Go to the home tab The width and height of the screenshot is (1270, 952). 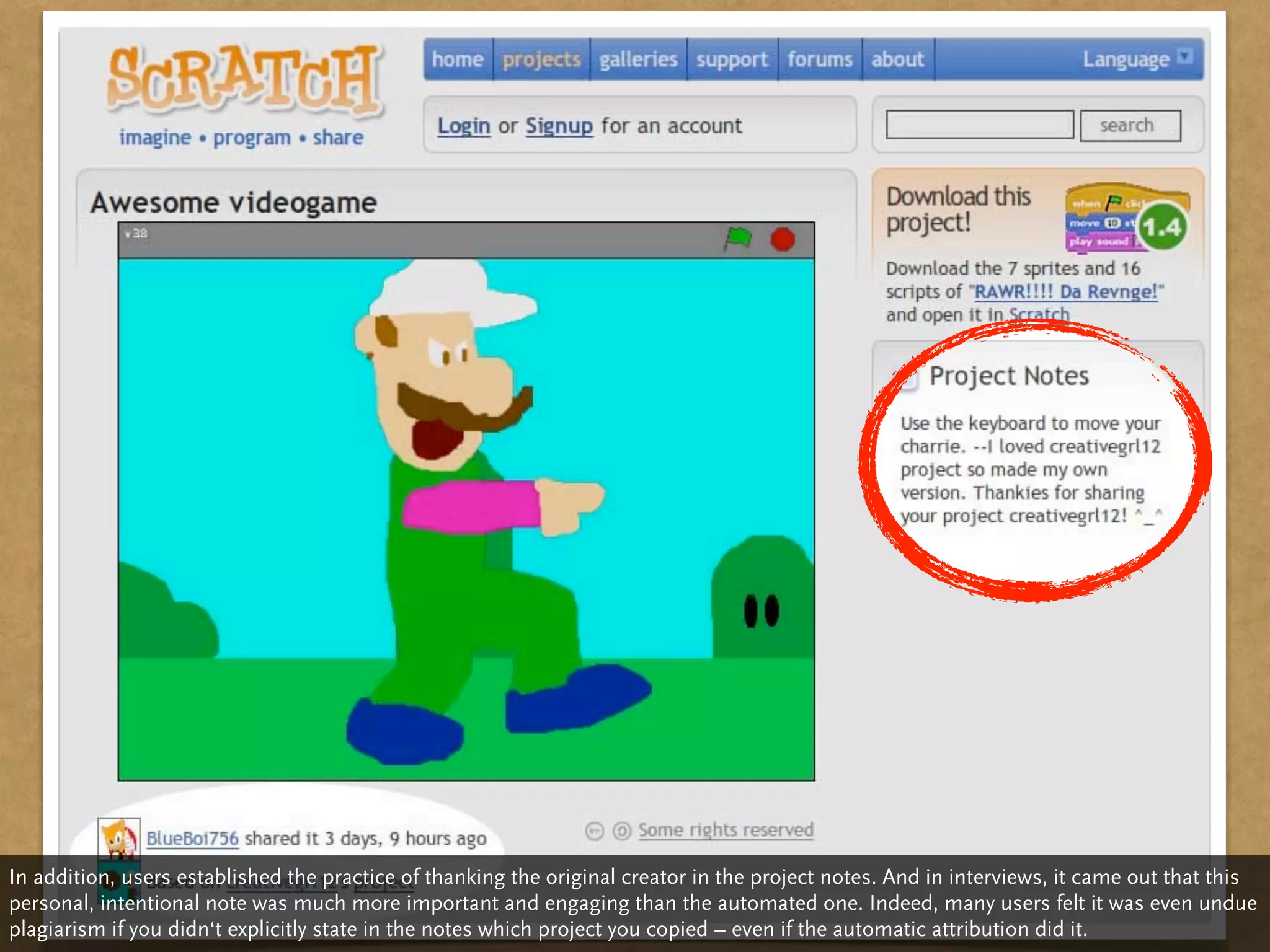click(x=458, y=59)
